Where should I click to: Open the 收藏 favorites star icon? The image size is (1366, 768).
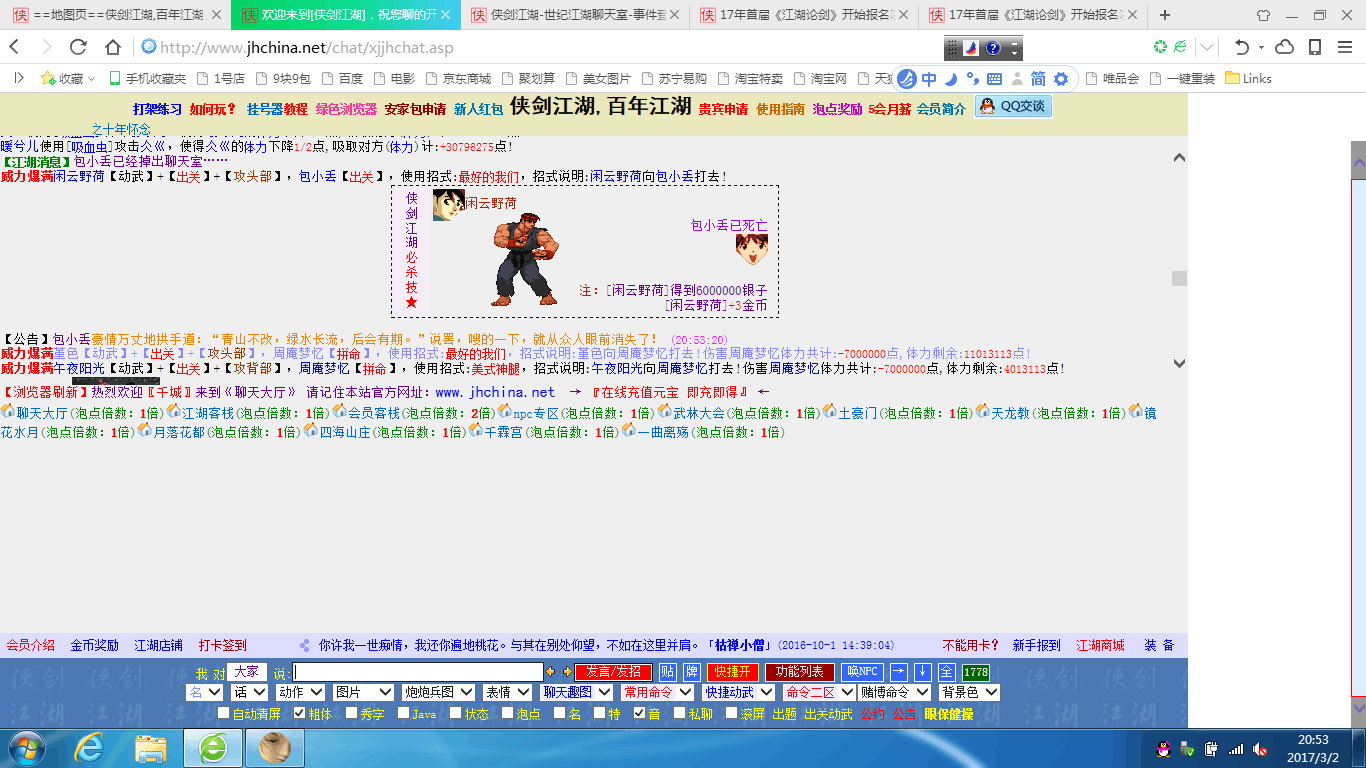47,78
